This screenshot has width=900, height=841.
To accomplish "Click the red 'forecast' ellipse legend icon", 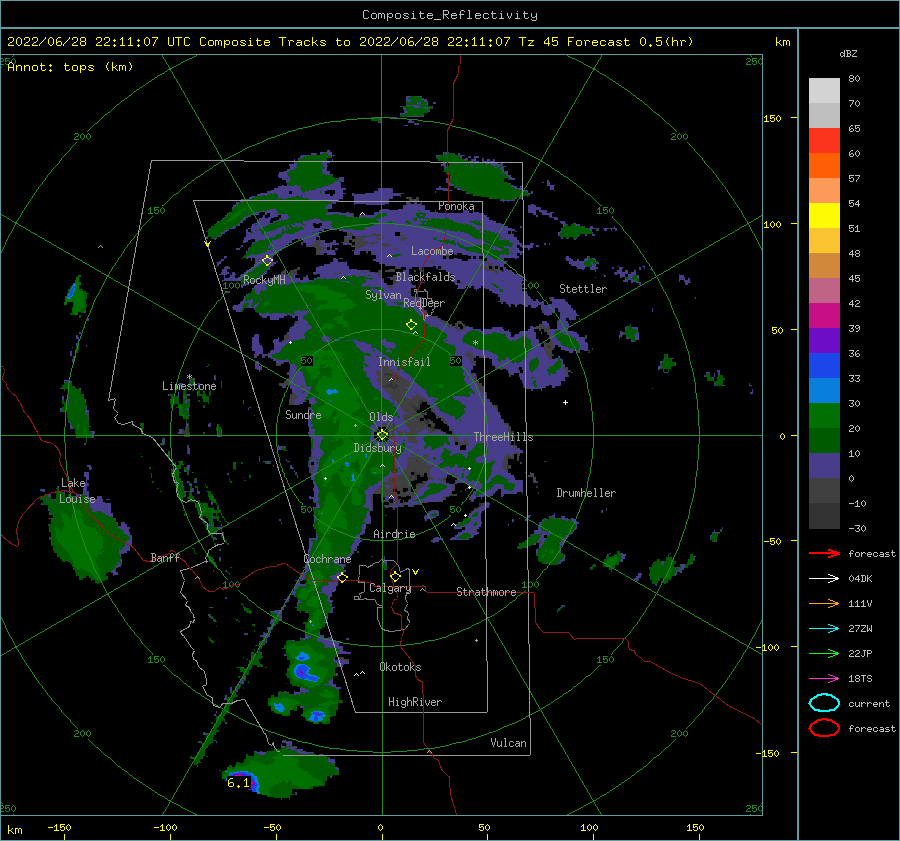I will 824,728.
